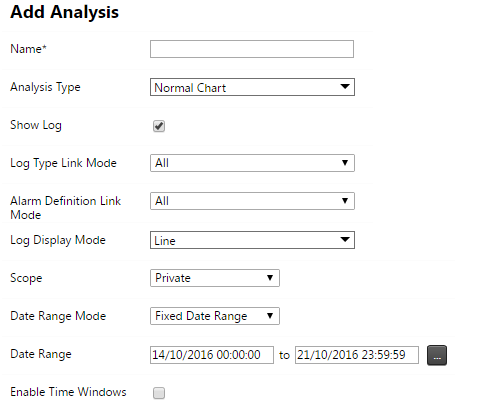Click the Alarm Definition Link Mode arrow
Image resolution: width=490 pixels, height=412 pixels.
(345, 201)
